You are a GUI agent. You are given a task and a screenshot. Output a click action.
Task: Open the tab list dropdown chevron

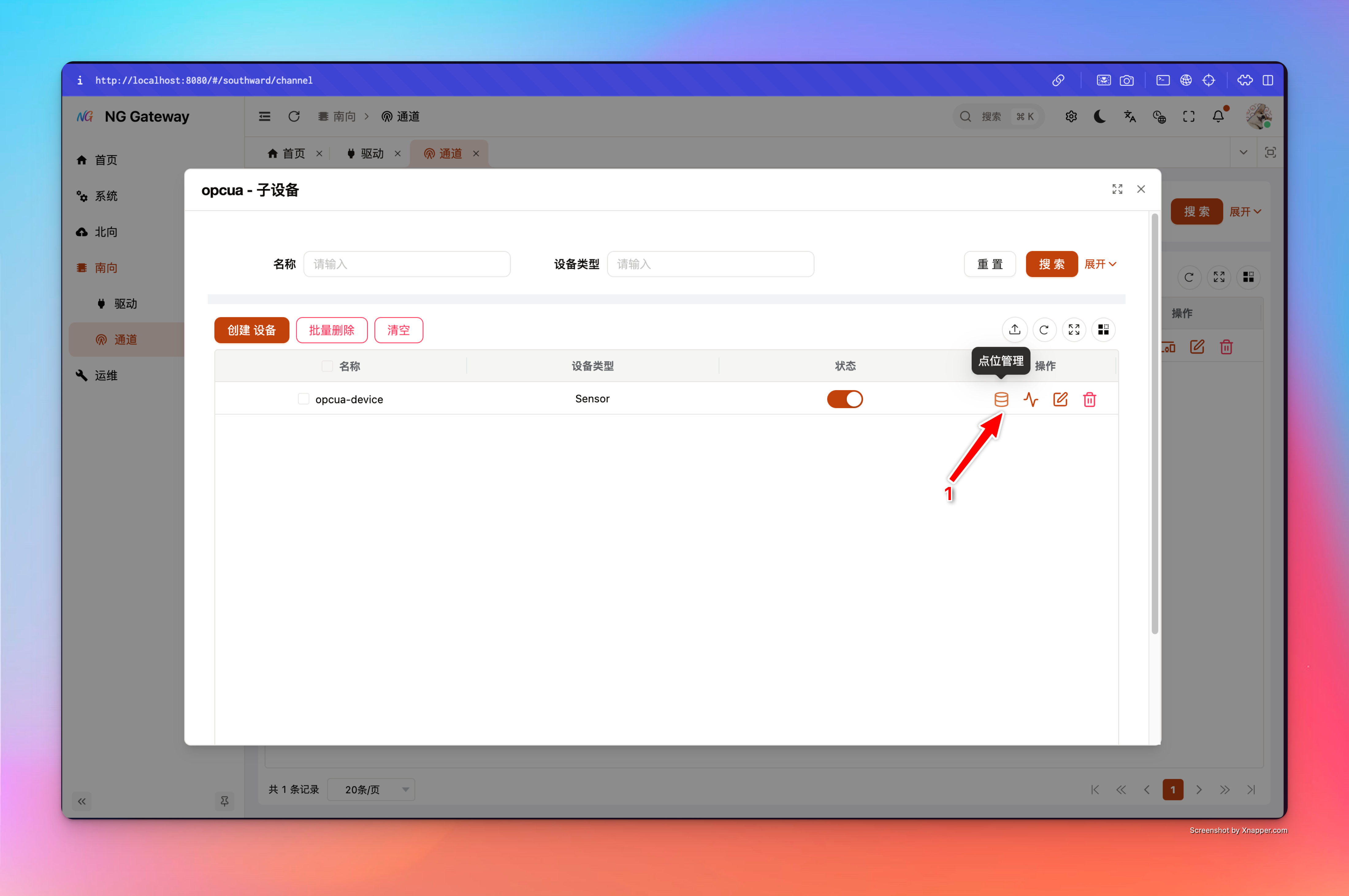tap(1243, 153)
